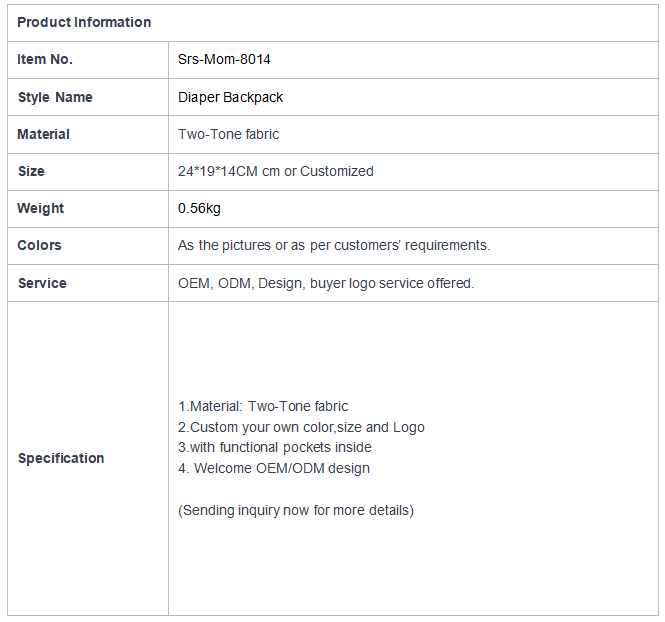665x622 pixels.
Task: Click specification line 1.Material: Two-Tone fabric
Action: (x=263, y=406)
